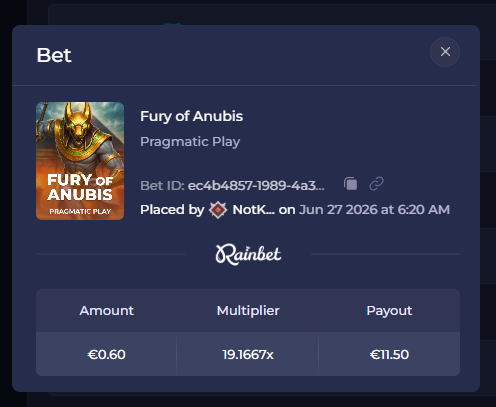496x407 pixels.
Task: Click the Payout column header
Action: click(x=389, y=311)
